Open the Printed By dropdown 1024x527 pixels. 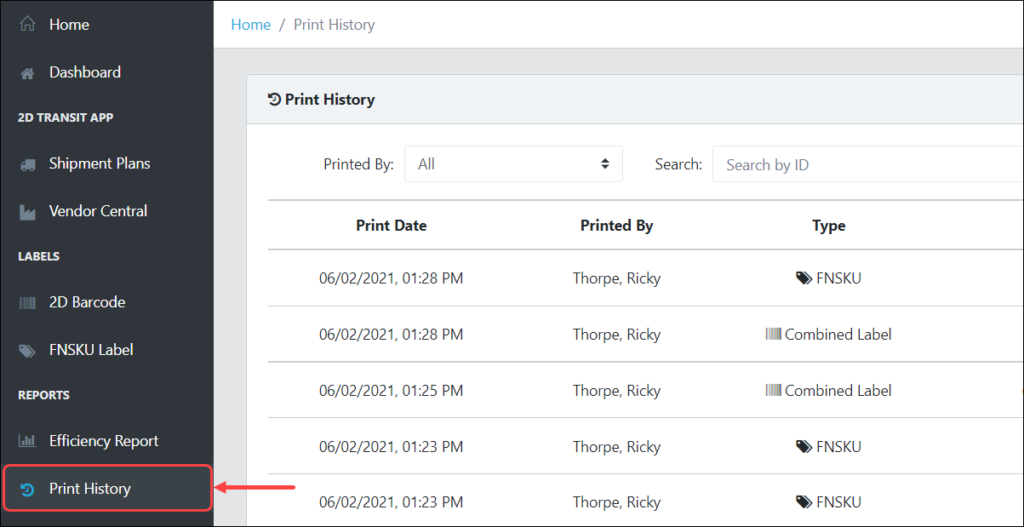(x=513, y=164)
